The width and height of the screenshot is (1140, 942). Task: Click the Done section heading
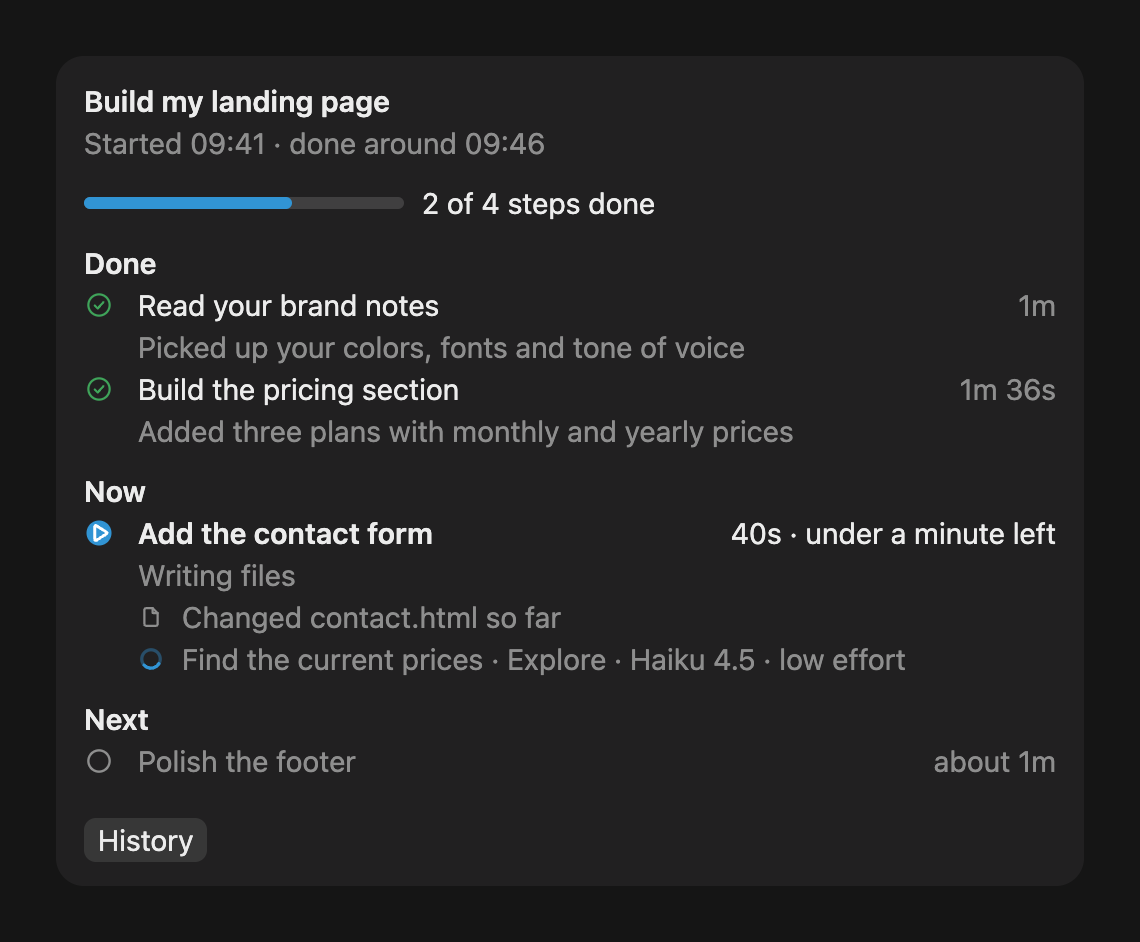120,264
